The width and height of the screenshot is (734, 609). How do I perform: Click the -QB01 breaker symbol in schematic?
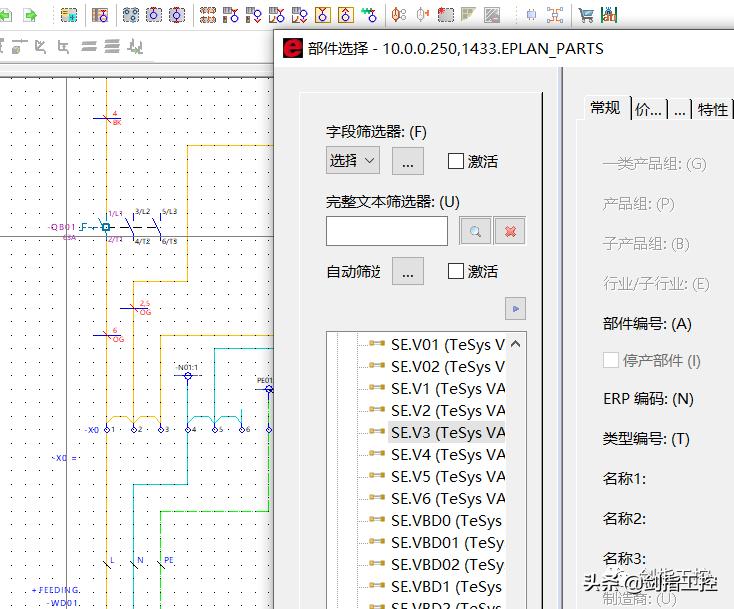click(x=106, y=227)
